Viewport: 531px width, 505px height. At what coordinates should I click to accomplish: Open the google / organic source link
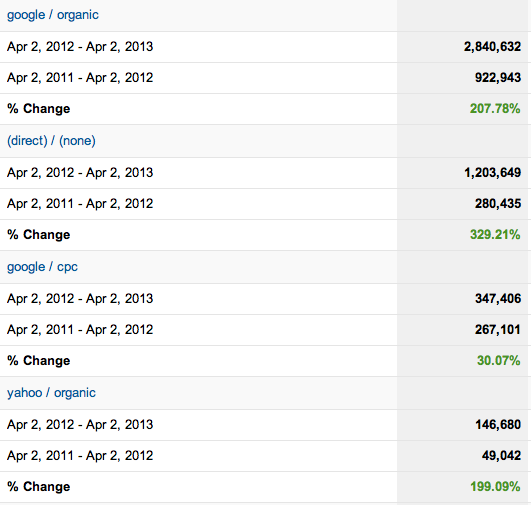click(52, 15)
